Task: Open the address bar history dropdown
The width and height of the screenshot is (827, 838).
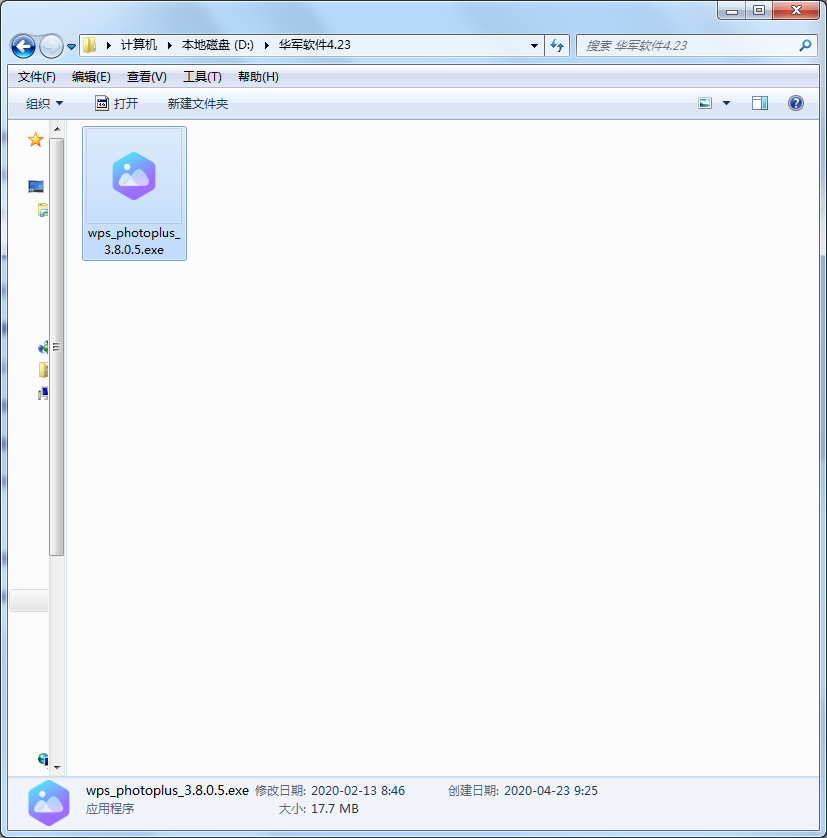Action: tap(534, 45)
